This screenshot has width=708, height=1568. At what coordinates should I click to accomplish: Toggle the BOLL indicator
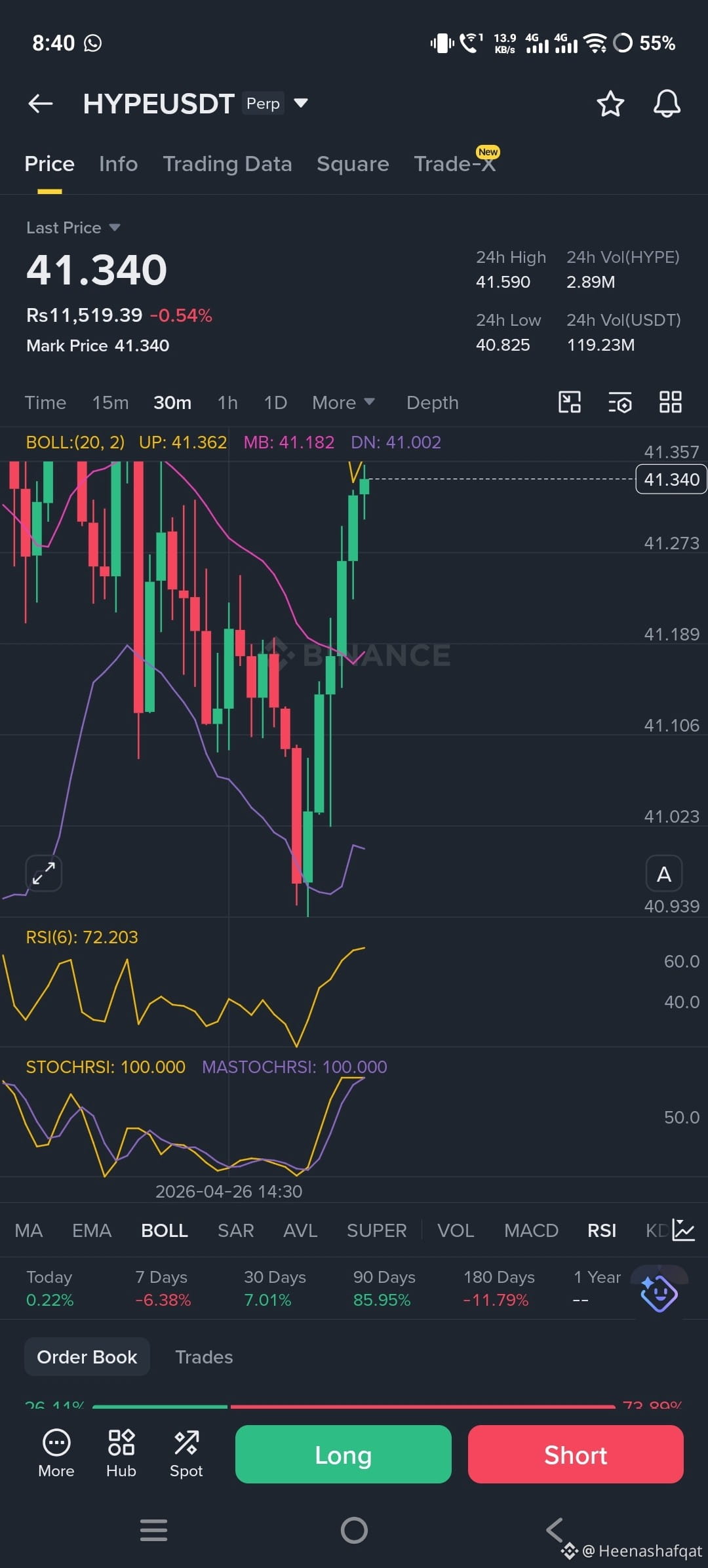pyautogui.click(x=165, y=1230)
